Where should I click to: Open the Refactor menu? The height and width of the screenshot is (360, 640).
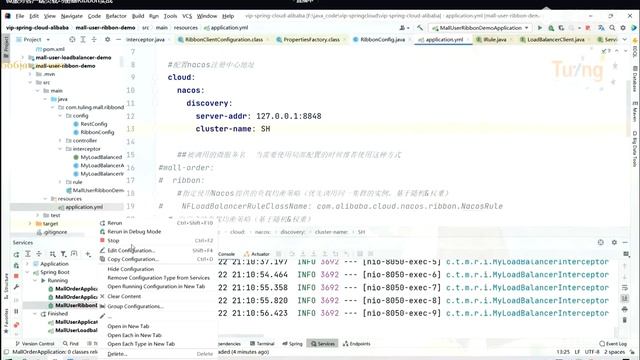pyautogui.click(x=116, y=16)
